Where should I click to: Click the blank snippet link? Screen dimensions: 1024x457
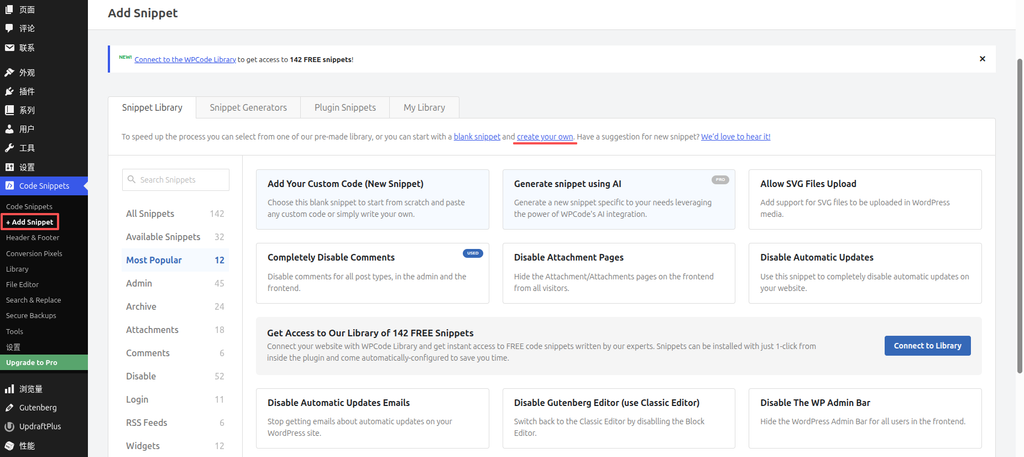[477, 137]
